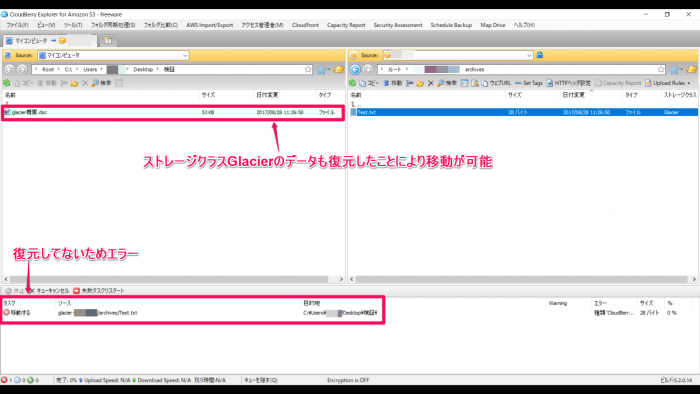Open the マイコンピュータ Source dropdown
The width and height of the screenshot is (700, 394).
(x=113, y=55)
